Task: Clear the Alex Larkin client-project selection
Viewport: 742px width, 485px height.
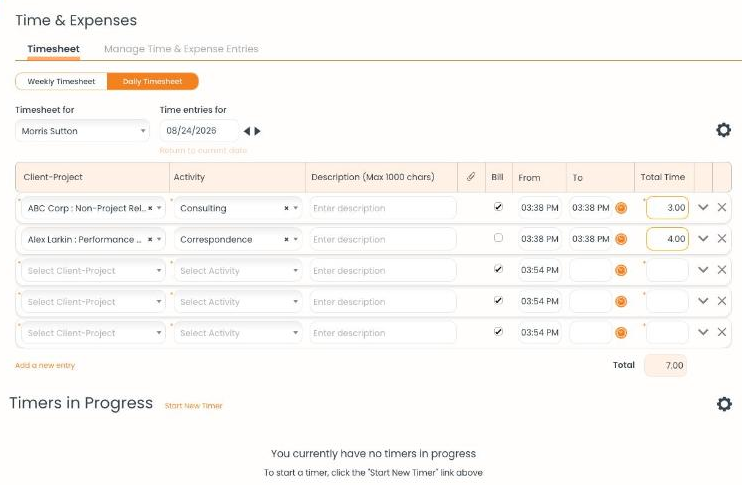Action: 150,239
